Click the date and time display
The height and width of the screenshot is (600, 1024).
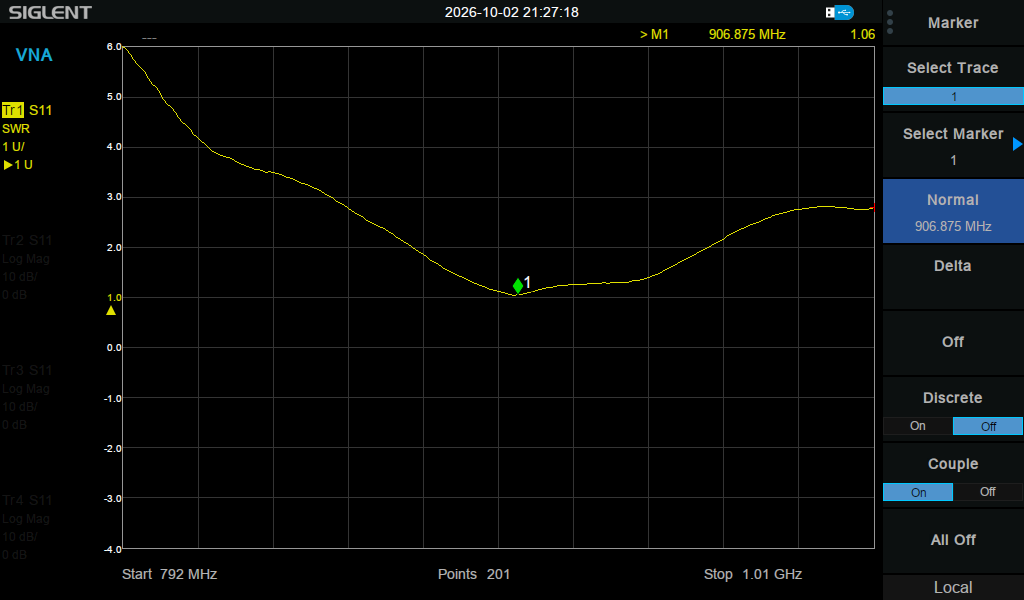pyautogui.click(x=512, y=12)
